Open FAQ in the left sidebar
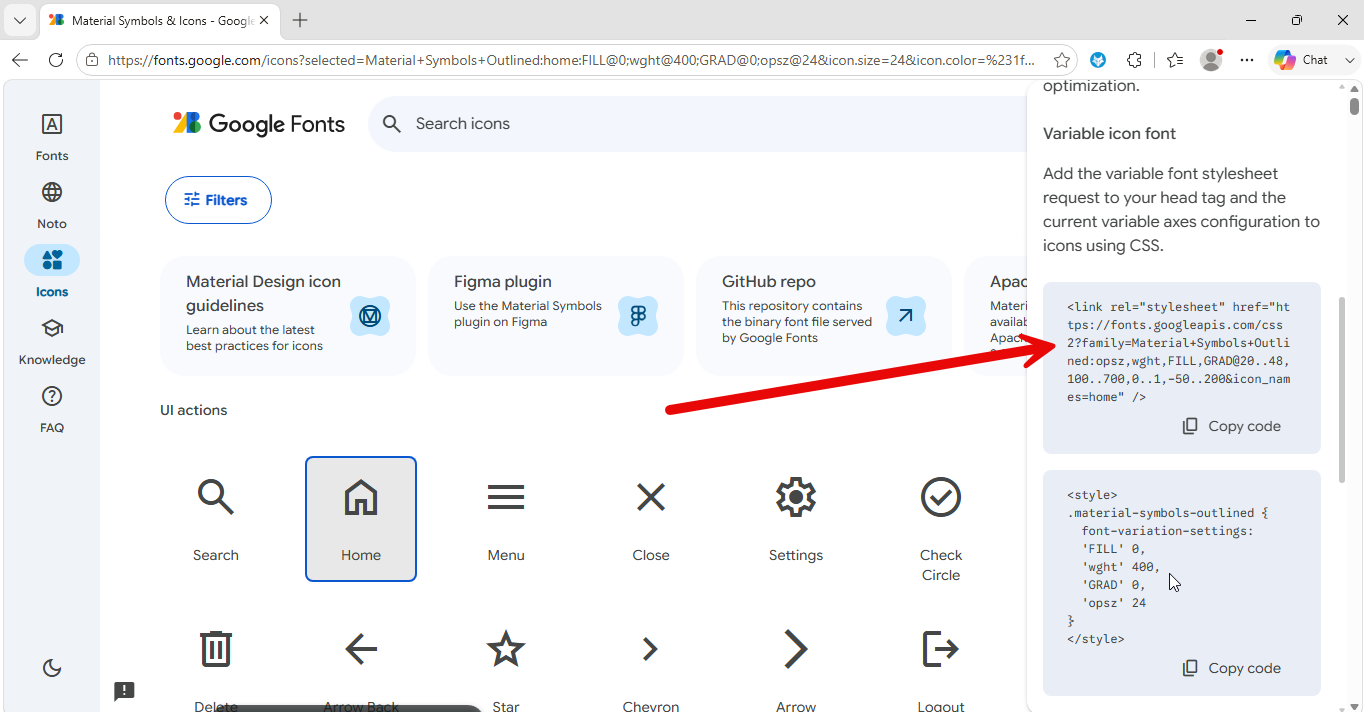Image resolution: width=1364 pixels, height=712 pixels. [x=52, y=408]
